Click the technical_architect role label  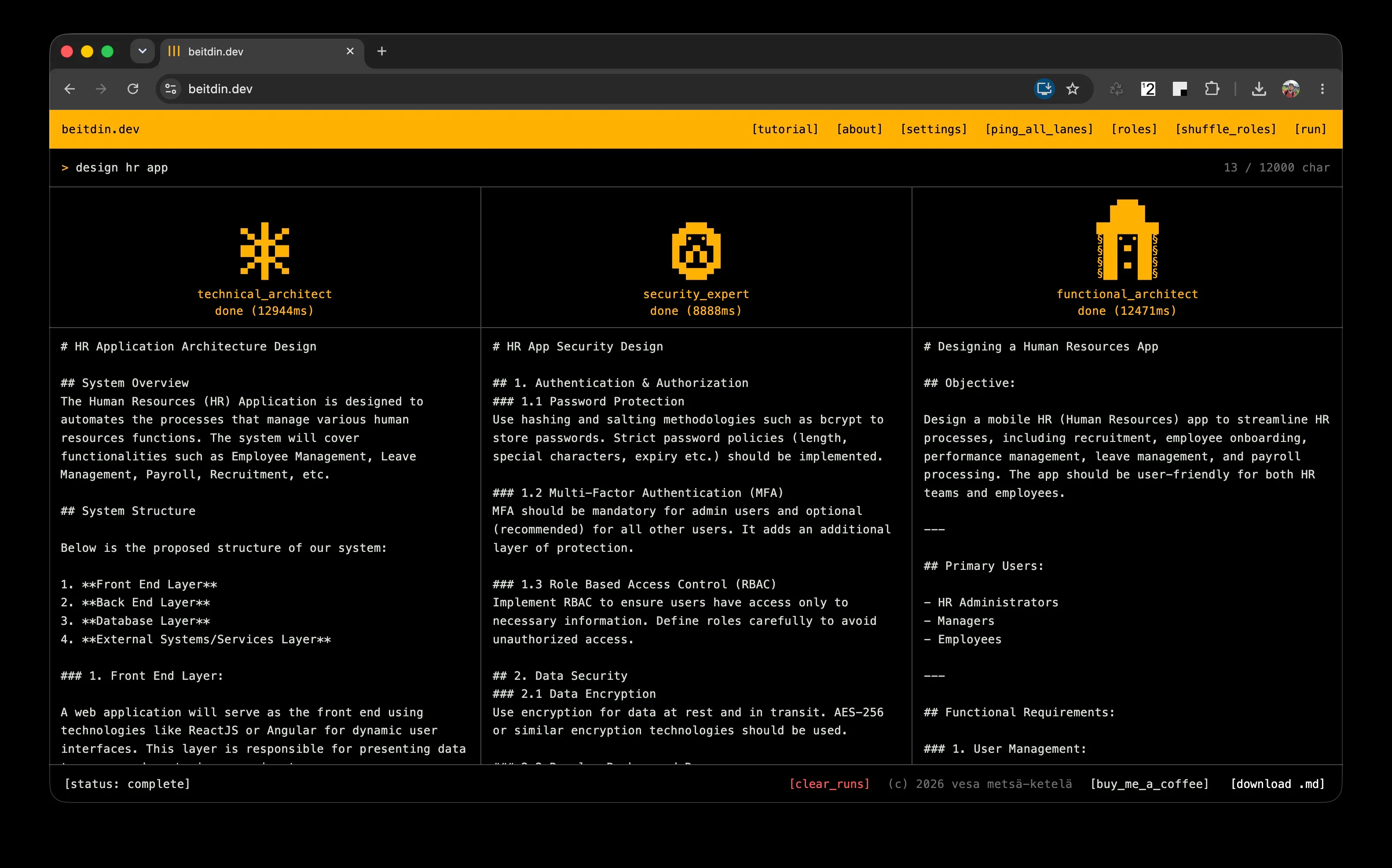265,294
